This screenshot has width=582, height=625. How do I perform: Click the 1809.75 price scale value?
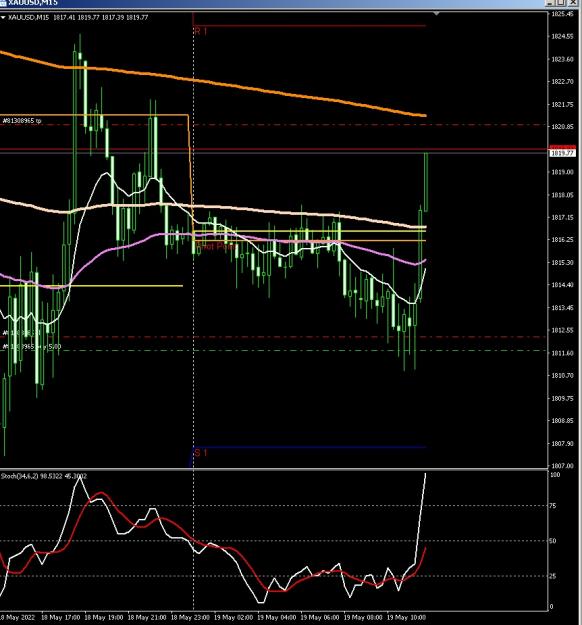[562, 398]
